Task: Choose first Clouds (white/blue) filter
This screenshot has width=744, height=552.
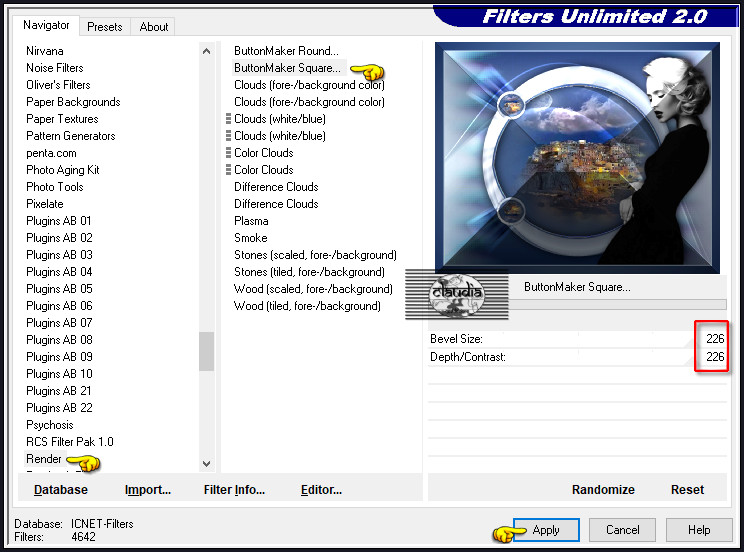Action: point(279,119)
